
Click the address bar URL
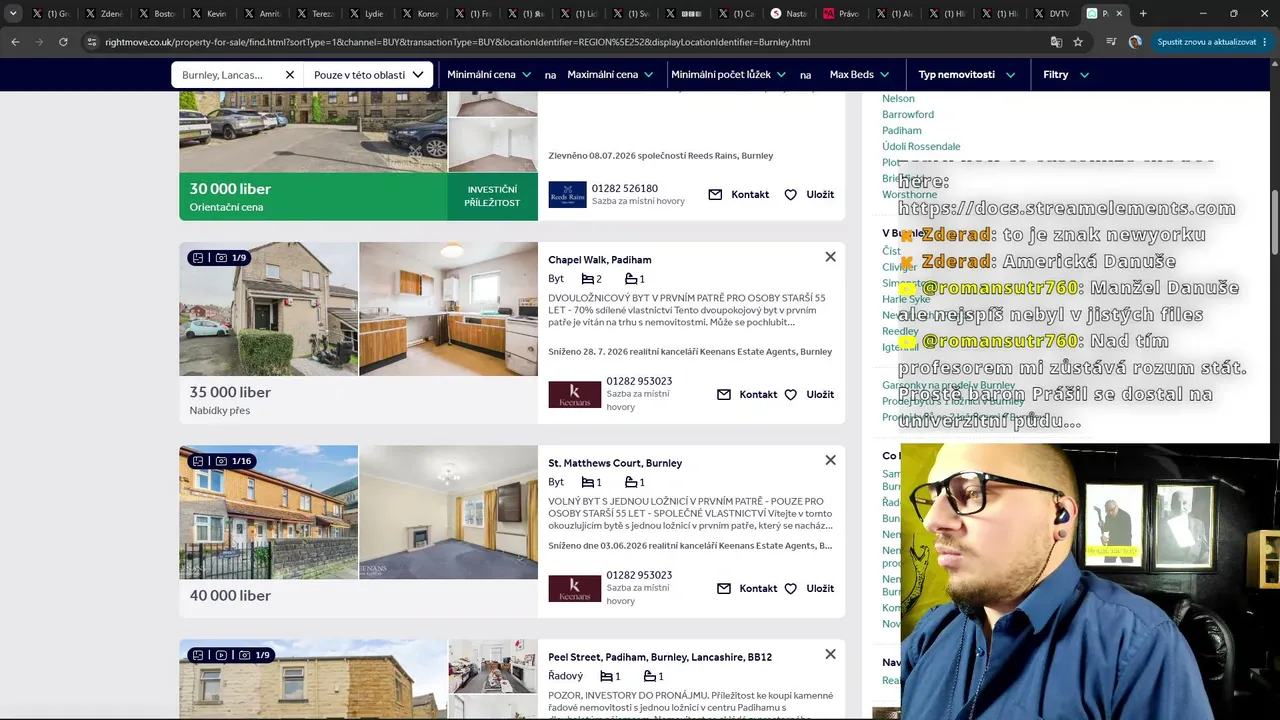pos(457,42)
